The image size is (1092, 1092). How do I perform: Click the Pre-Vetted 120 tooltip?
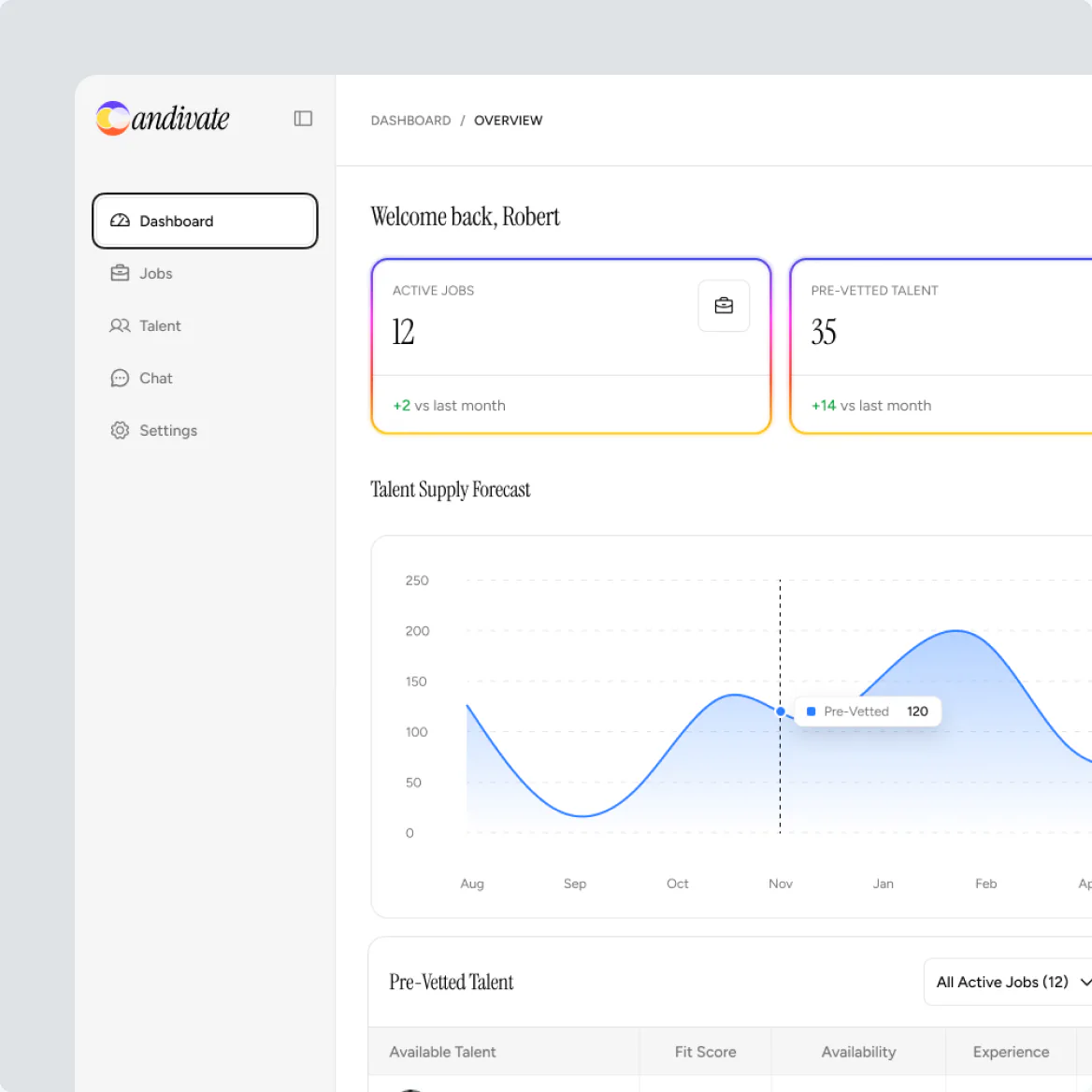pyautogui.click(x=868, y=711)
